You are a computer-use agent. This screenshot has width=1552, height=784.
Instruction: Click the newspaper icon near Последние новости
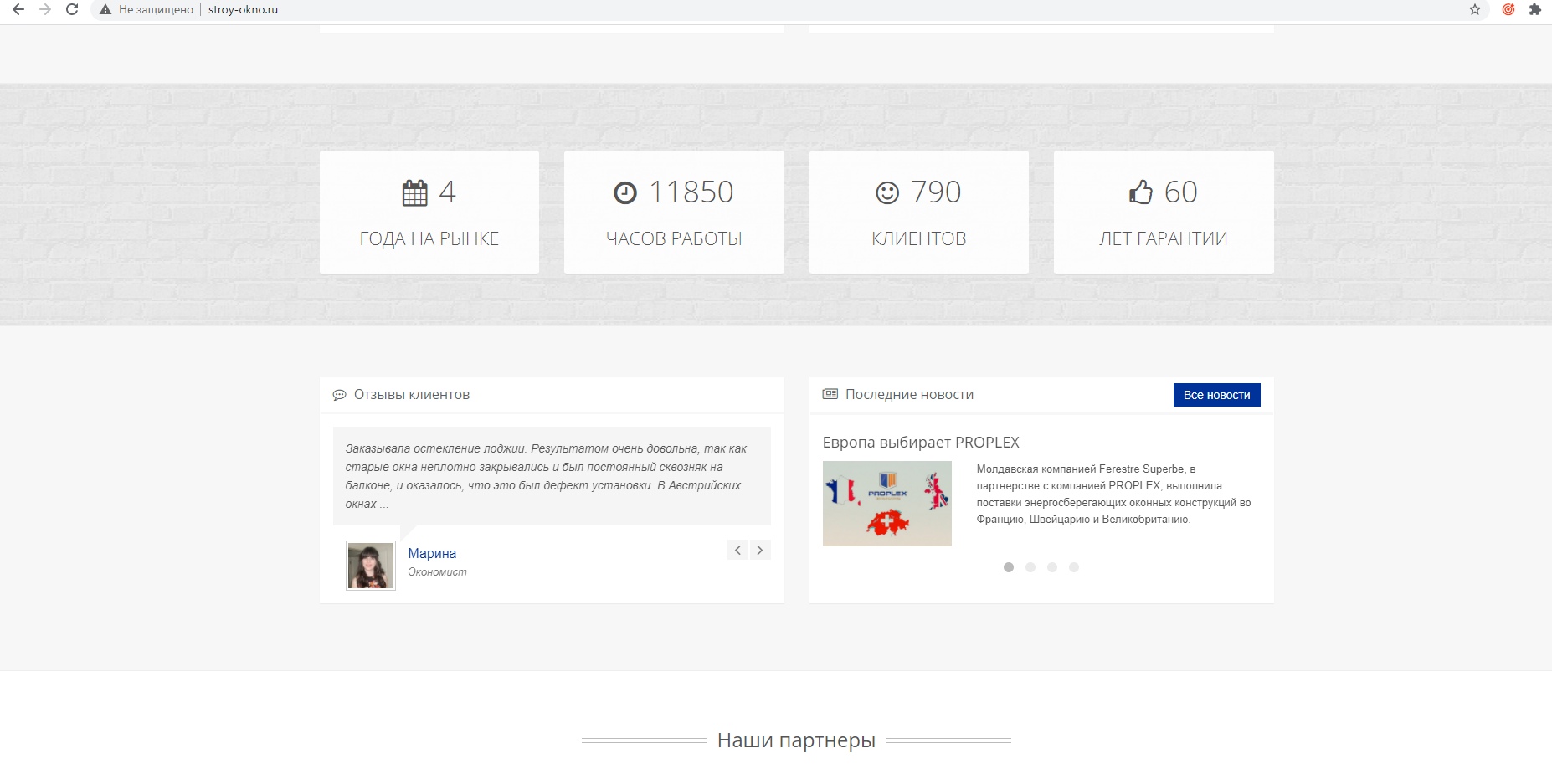tap(830, 394)
